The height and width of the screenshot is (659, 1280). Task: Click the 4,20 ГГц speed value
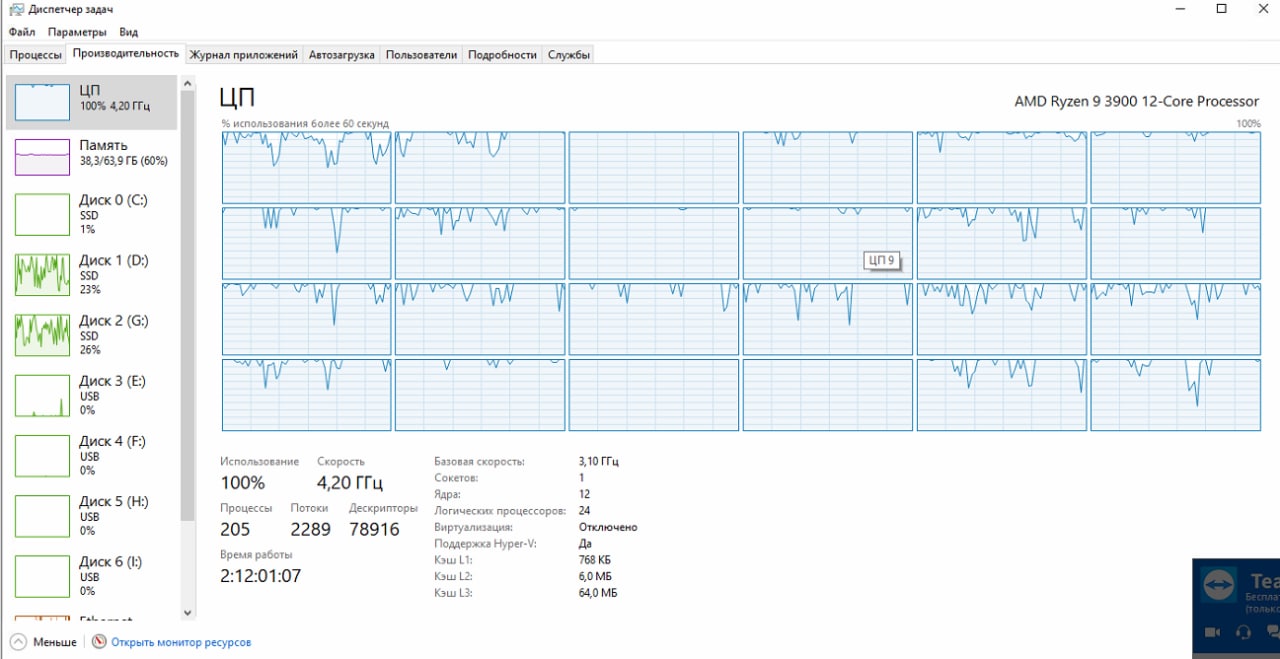click(350, 483)
